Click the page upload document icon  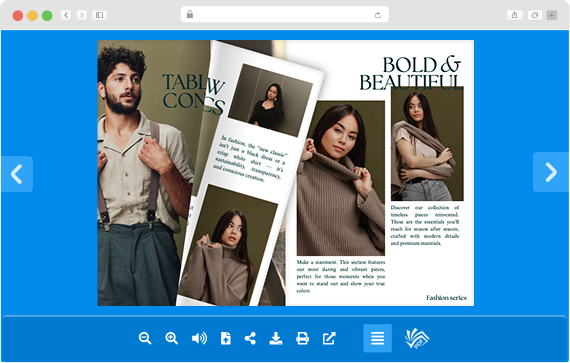coord(226,338)
